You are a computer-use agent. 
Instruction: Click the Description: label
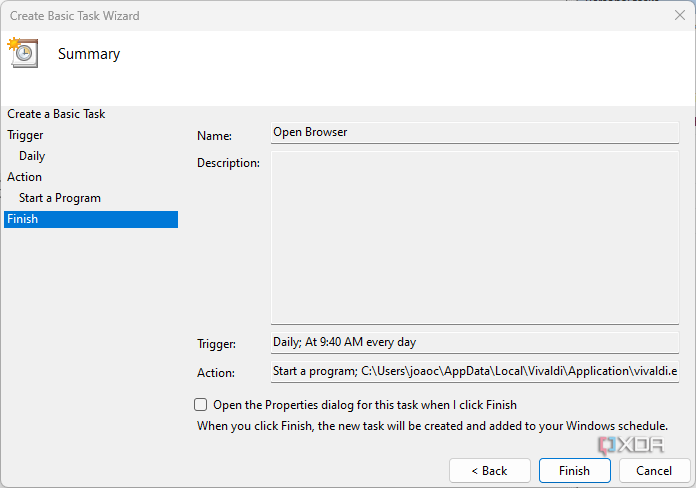click(228, 163)
